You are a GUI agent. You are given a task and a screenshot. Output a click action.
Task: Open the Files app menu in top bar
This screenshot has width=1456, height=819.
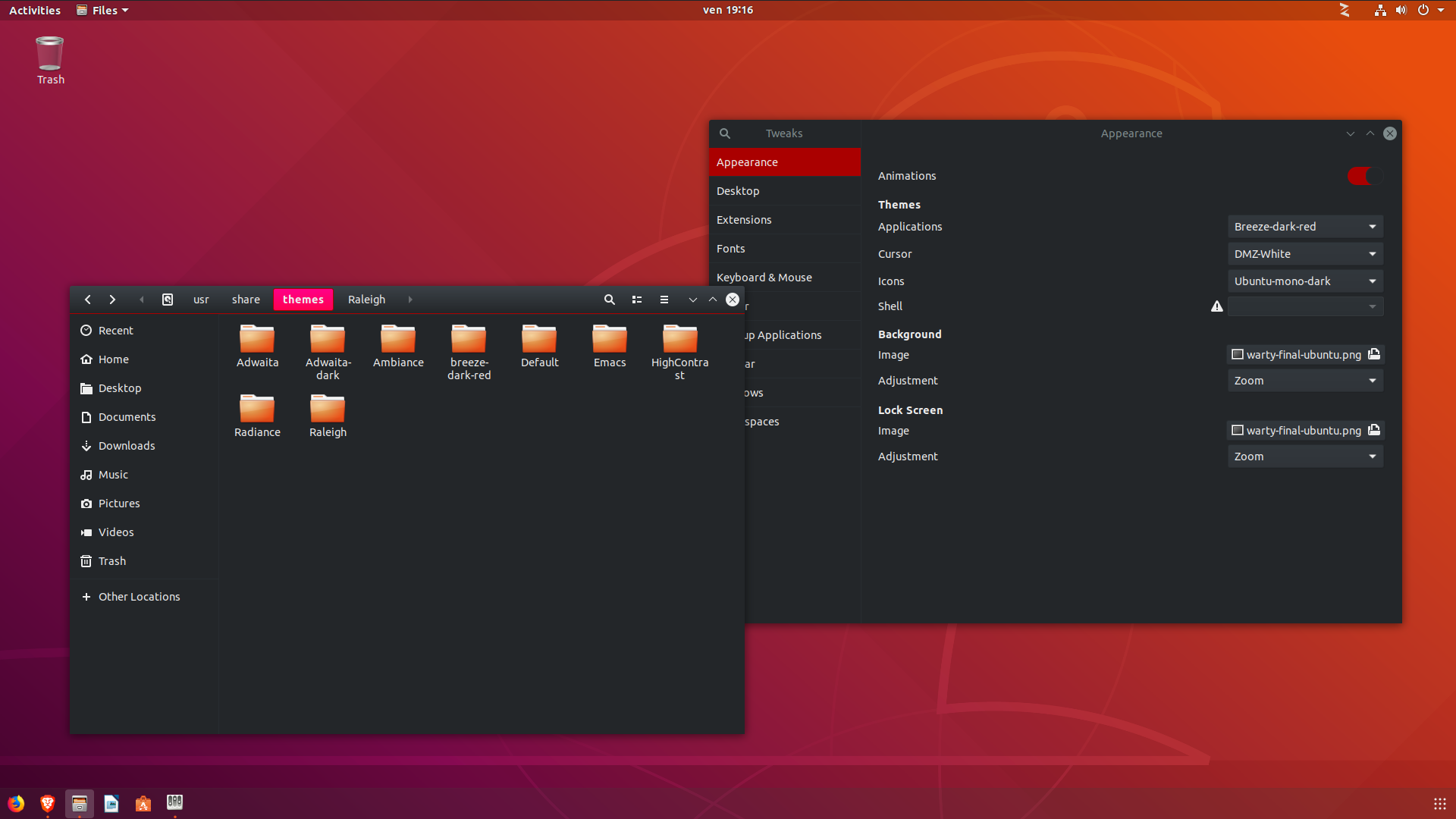click(103, 10)
